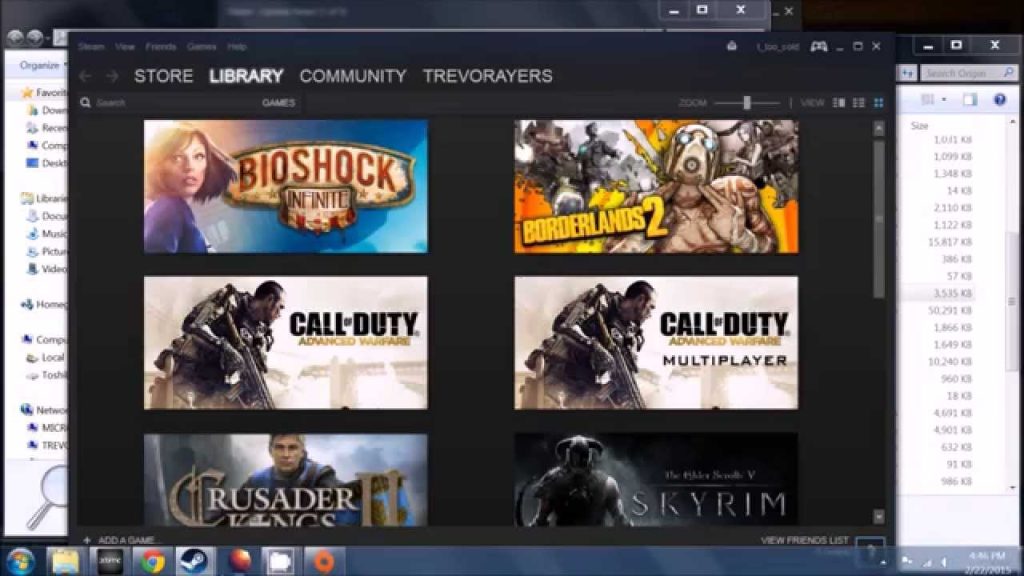Open the Friends menu in Steam
Image resolution: width=1024 pixels, height=576 pixels.
coord(160,46)
